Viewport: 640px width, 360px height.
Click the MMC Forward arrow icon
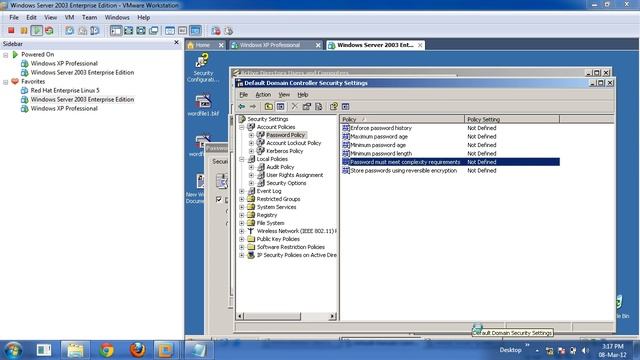(253, 107)
